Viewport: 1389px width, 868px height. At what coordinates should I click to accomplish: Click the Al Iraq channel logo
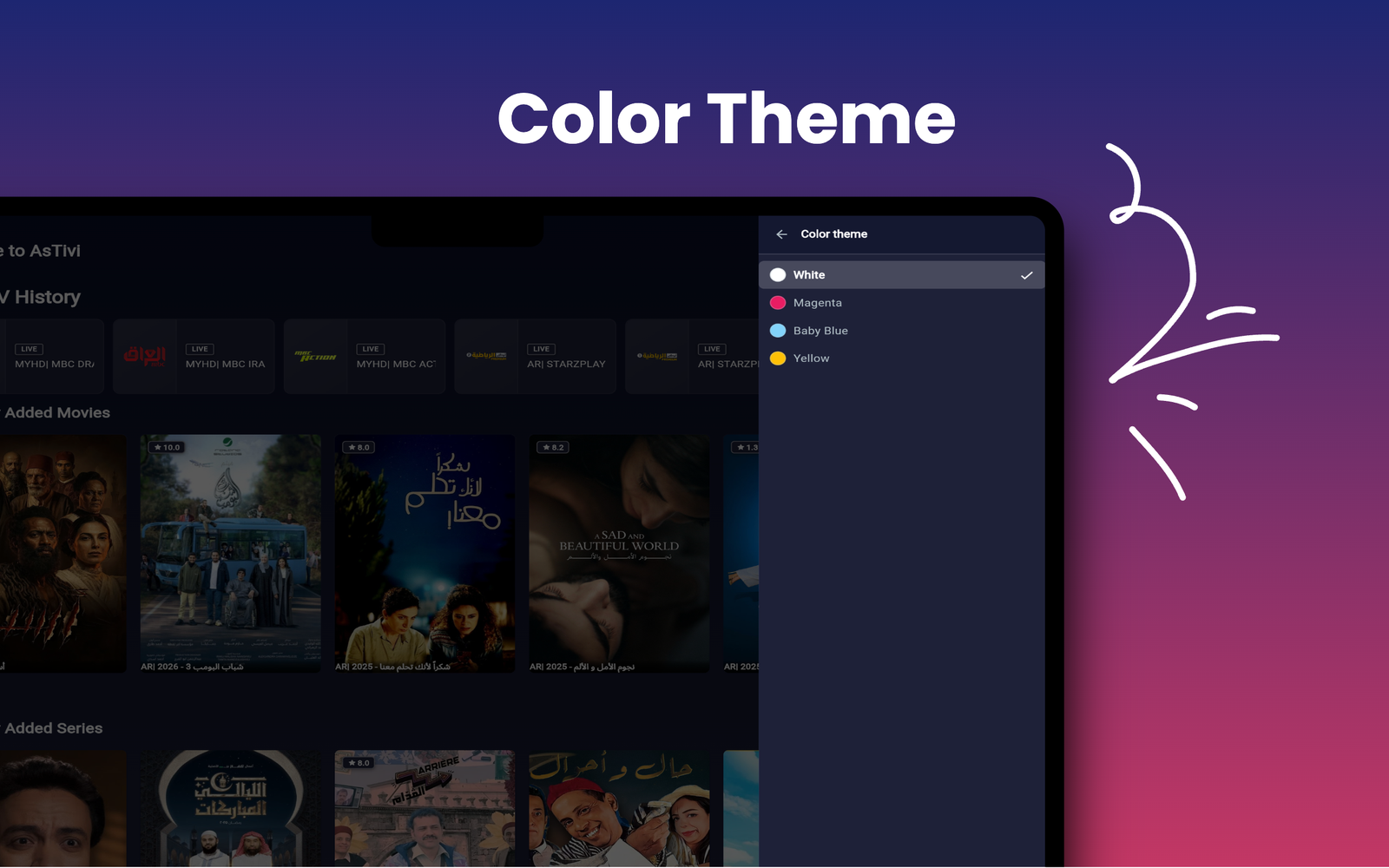click(x=145, y=357)
